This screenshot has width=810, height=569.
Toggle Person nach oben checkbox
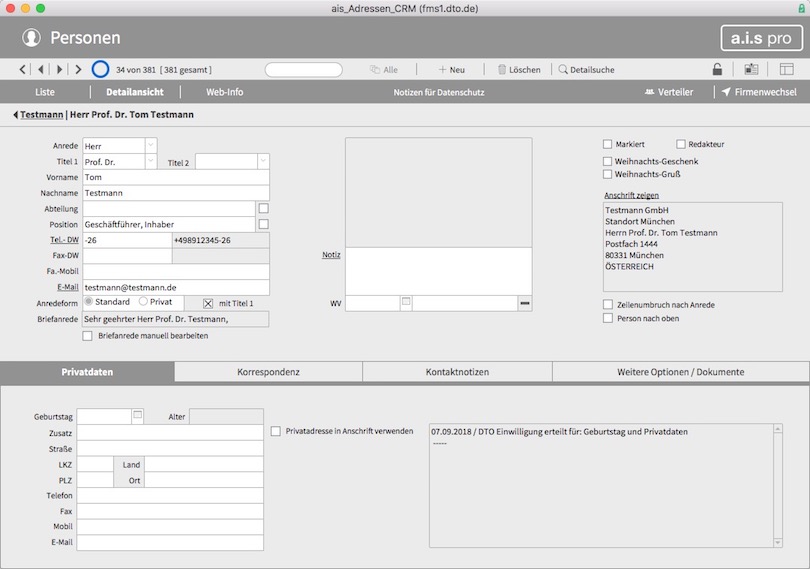(x=608, y=318)
